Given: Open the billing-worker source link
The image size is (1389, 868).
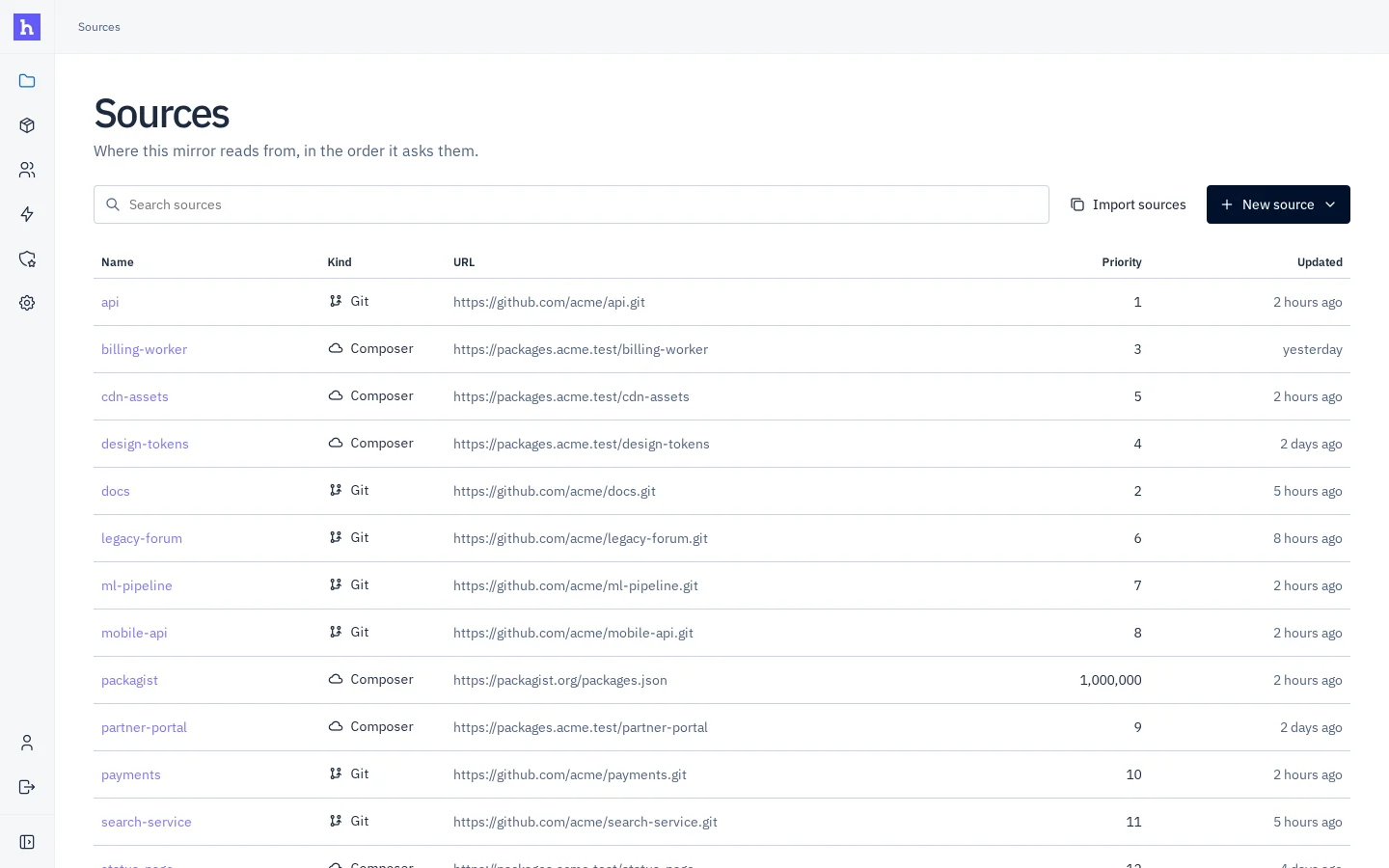Looking at the screenshot, I should (x=144, y=349).
